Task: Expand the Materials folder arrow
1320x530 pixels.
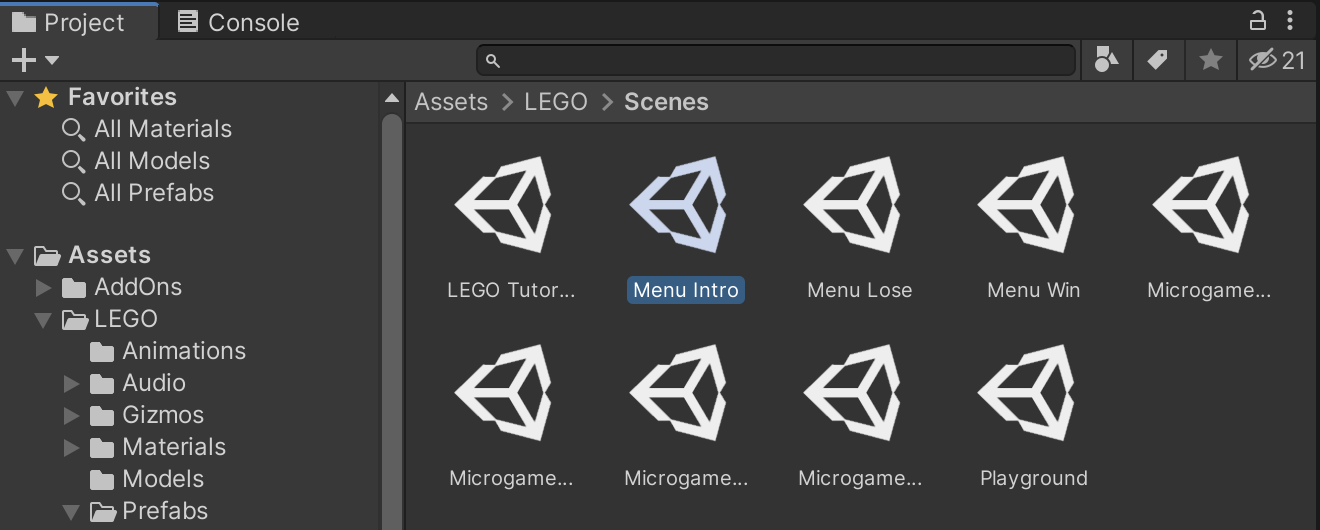Action: click(x=71, y=448)
